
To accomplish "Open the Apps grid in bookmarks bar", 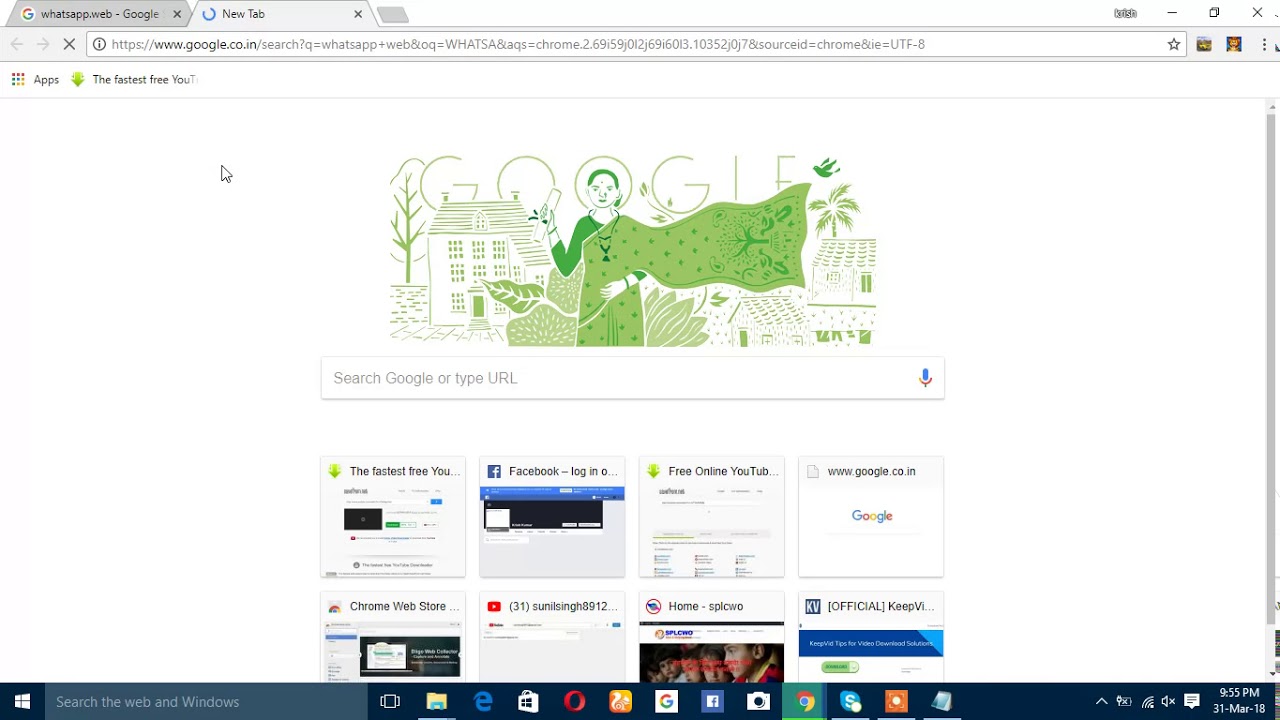I will tap(35, 79).
